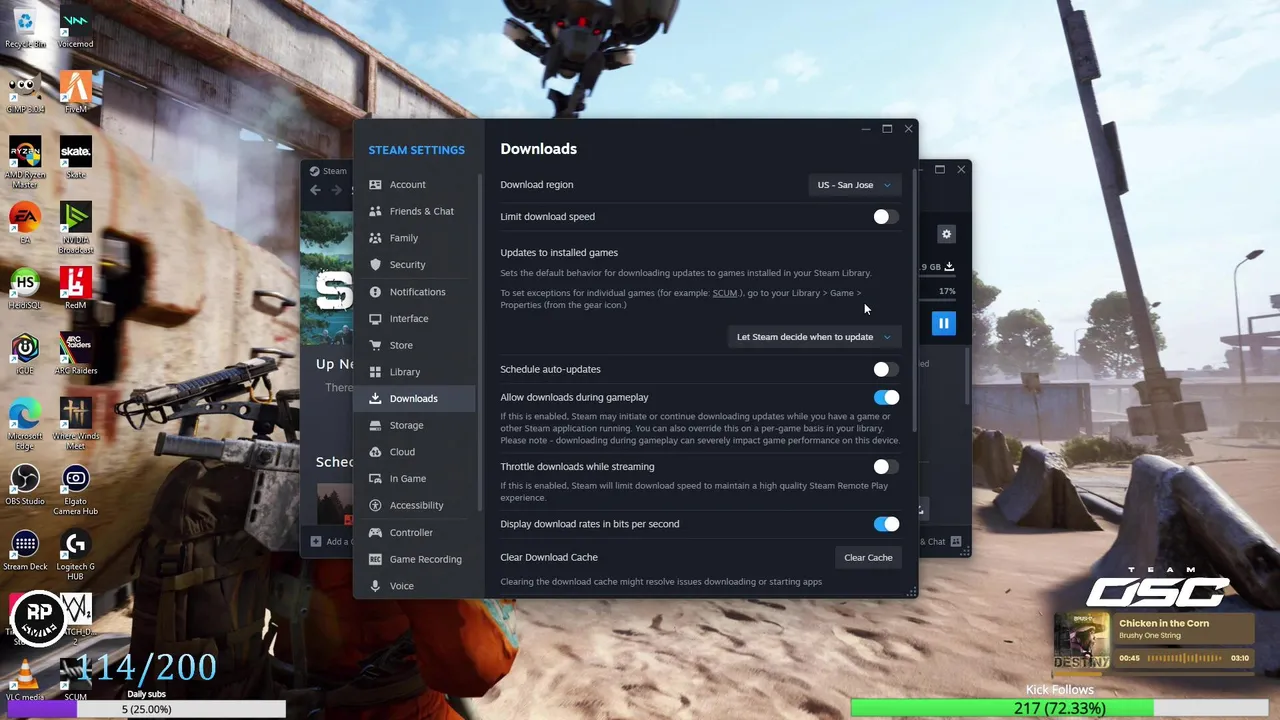1280x720 pixels.
Task: Open the Cloud icon in sidebar
Action: 375,452
